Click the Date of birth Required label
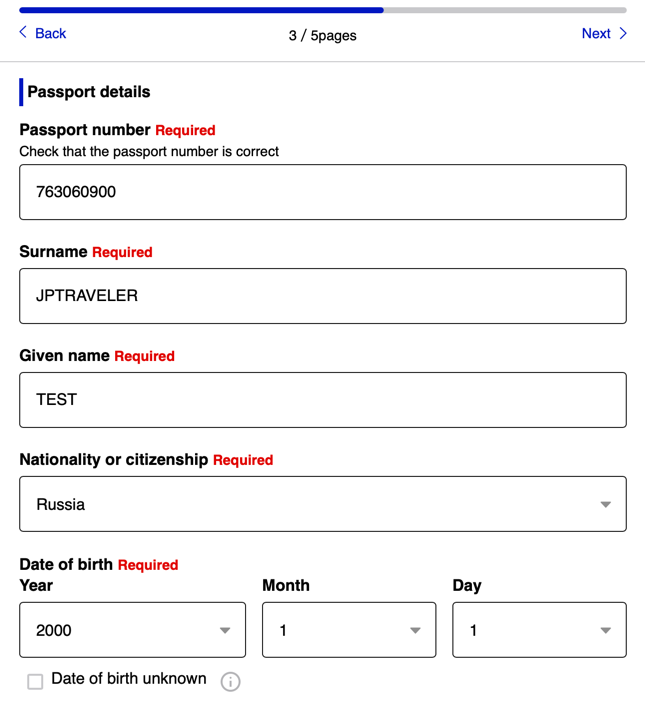The height and width of the screenshot is (702, 645). tap(98, 565)
